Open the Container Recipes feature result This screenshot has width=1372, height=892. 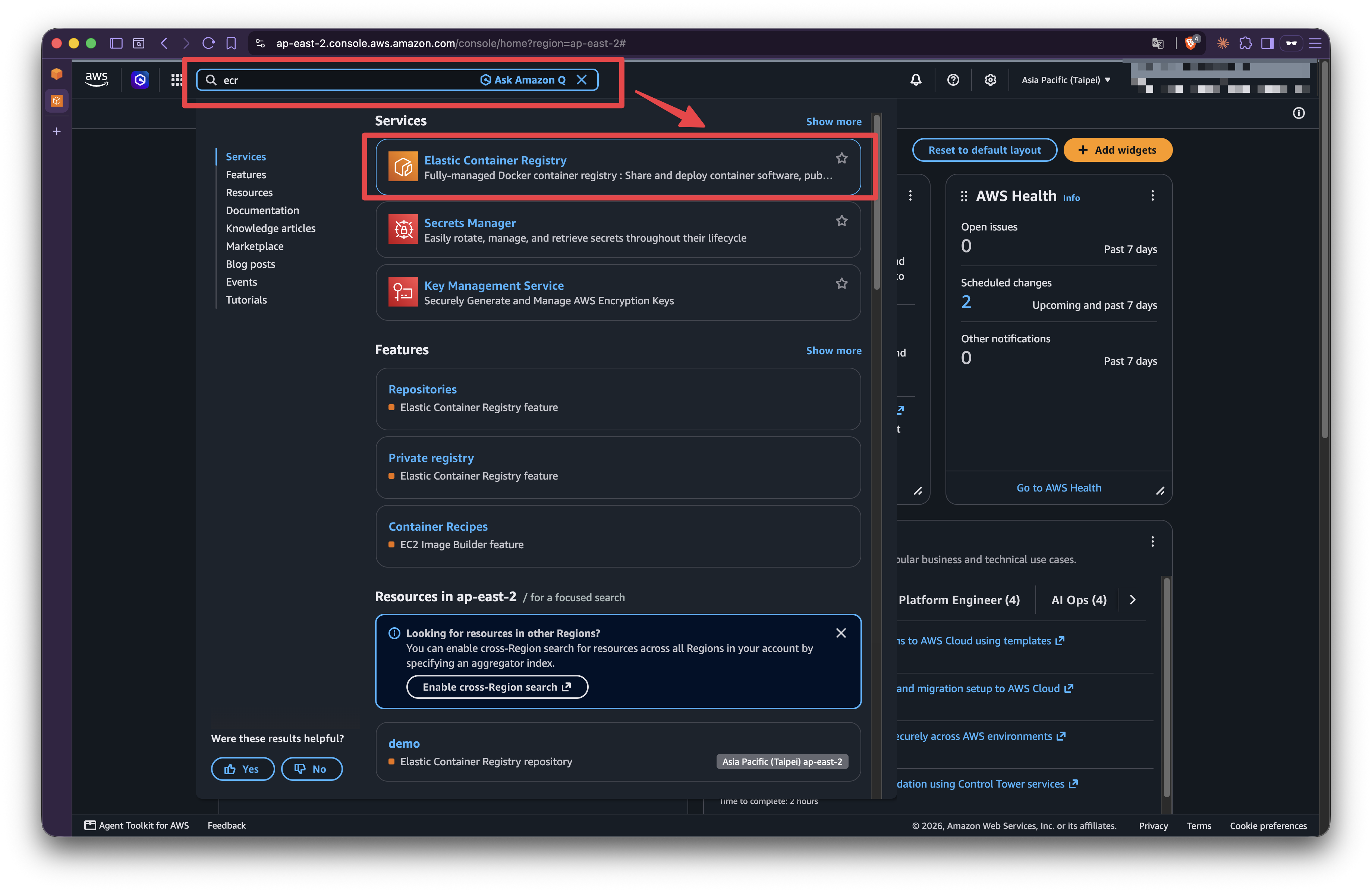438,527
